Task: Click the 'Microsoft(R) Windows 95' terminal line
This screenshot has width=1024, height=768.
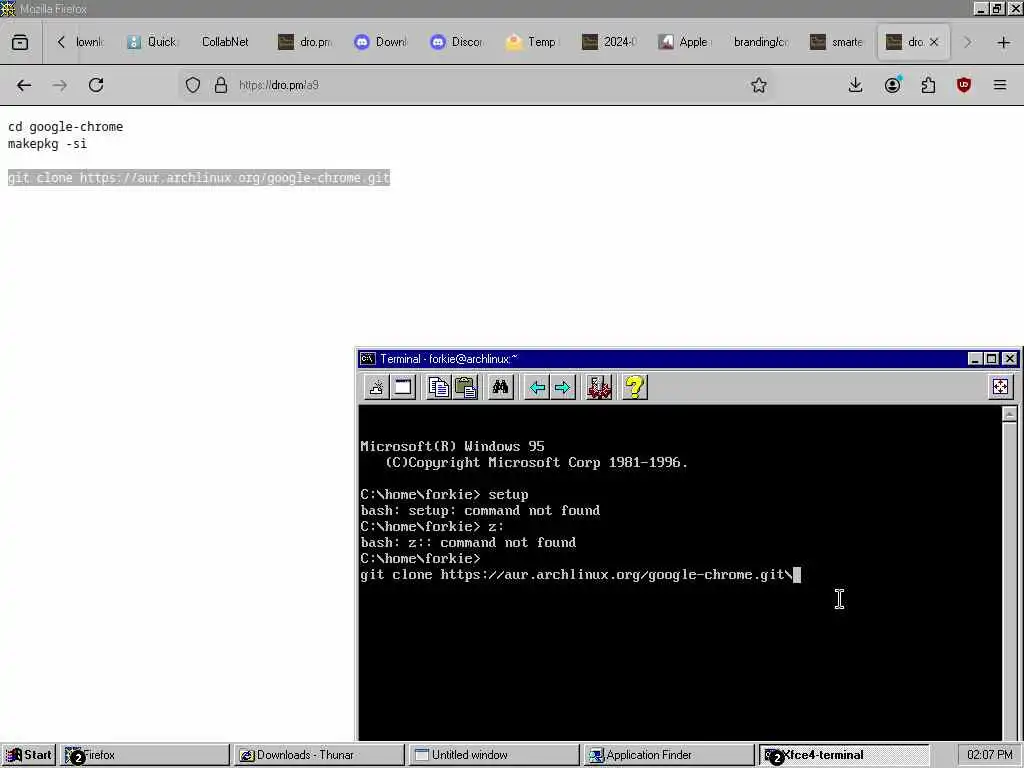Action: pyautogui.click(x=452, y=447)
